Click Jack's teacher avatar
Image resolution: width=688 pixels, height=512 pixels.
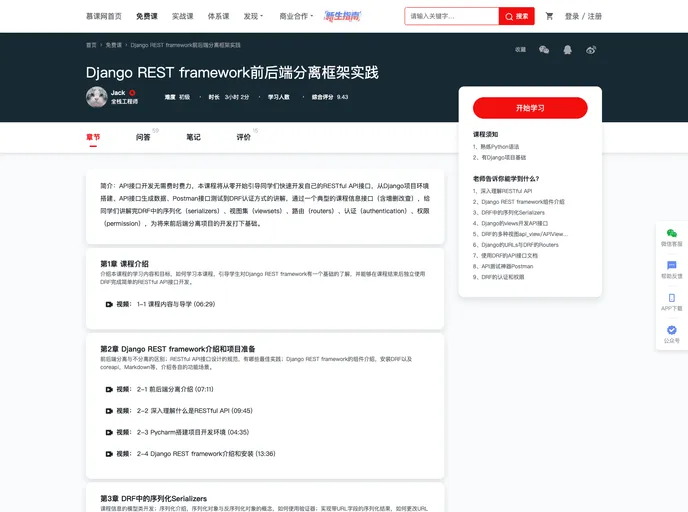click(x=96, y=97)
